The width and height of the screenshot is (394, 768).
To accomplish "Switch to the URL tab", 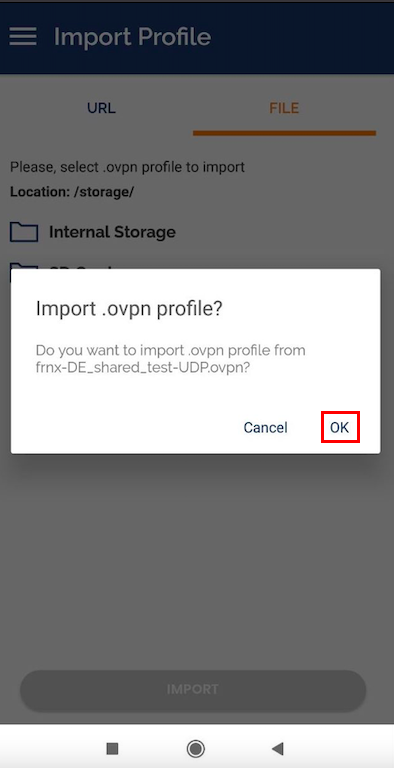I will tap(101, 108).
